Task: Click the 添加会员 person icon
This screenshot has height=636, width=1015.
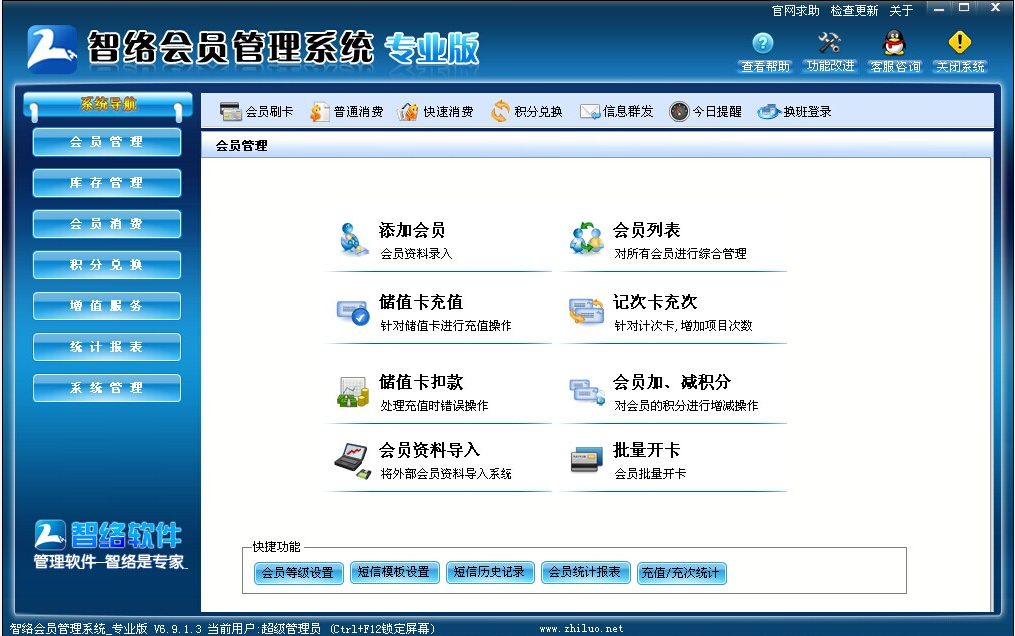Action: coord(353,239)
